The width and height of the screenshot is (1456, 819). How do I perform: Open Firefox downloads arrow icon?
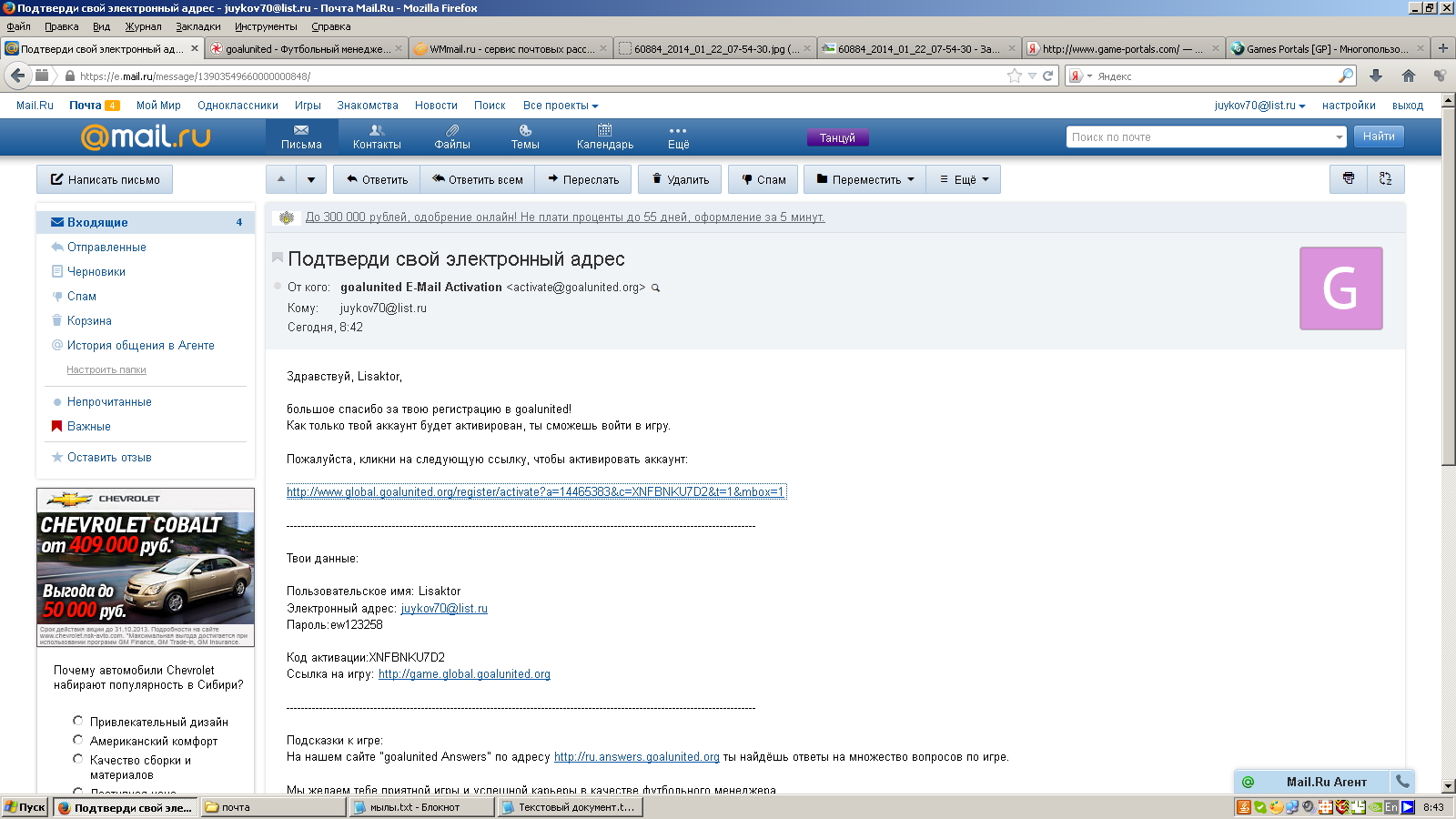pos(1376,76)
